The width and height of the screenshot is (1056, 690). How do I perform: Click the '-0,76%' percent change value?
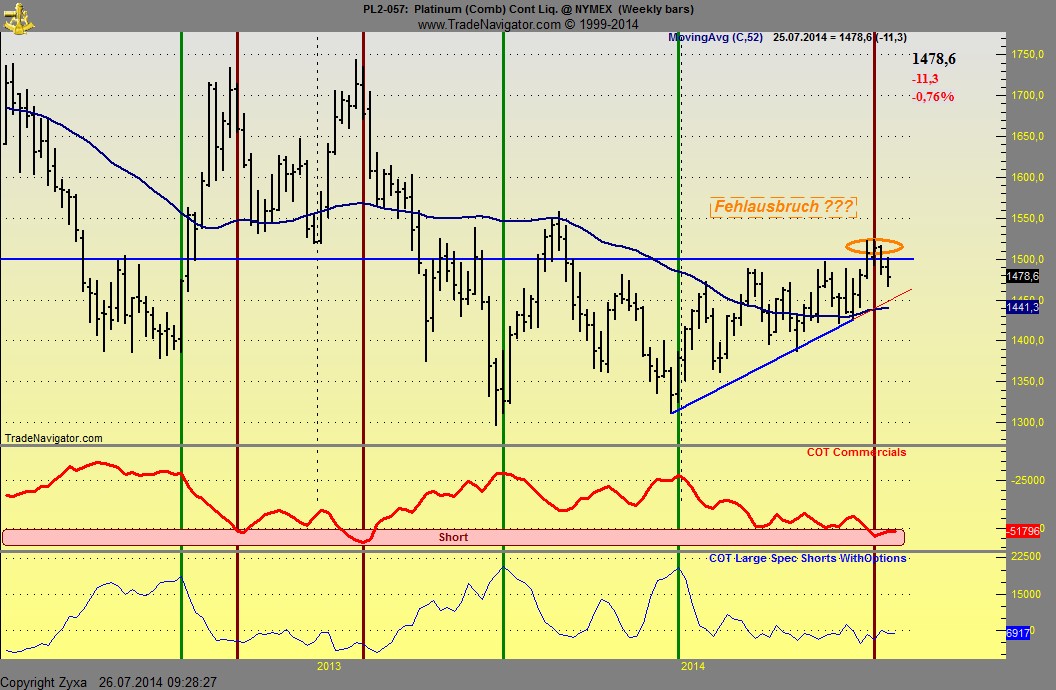[x=933, y=97]
